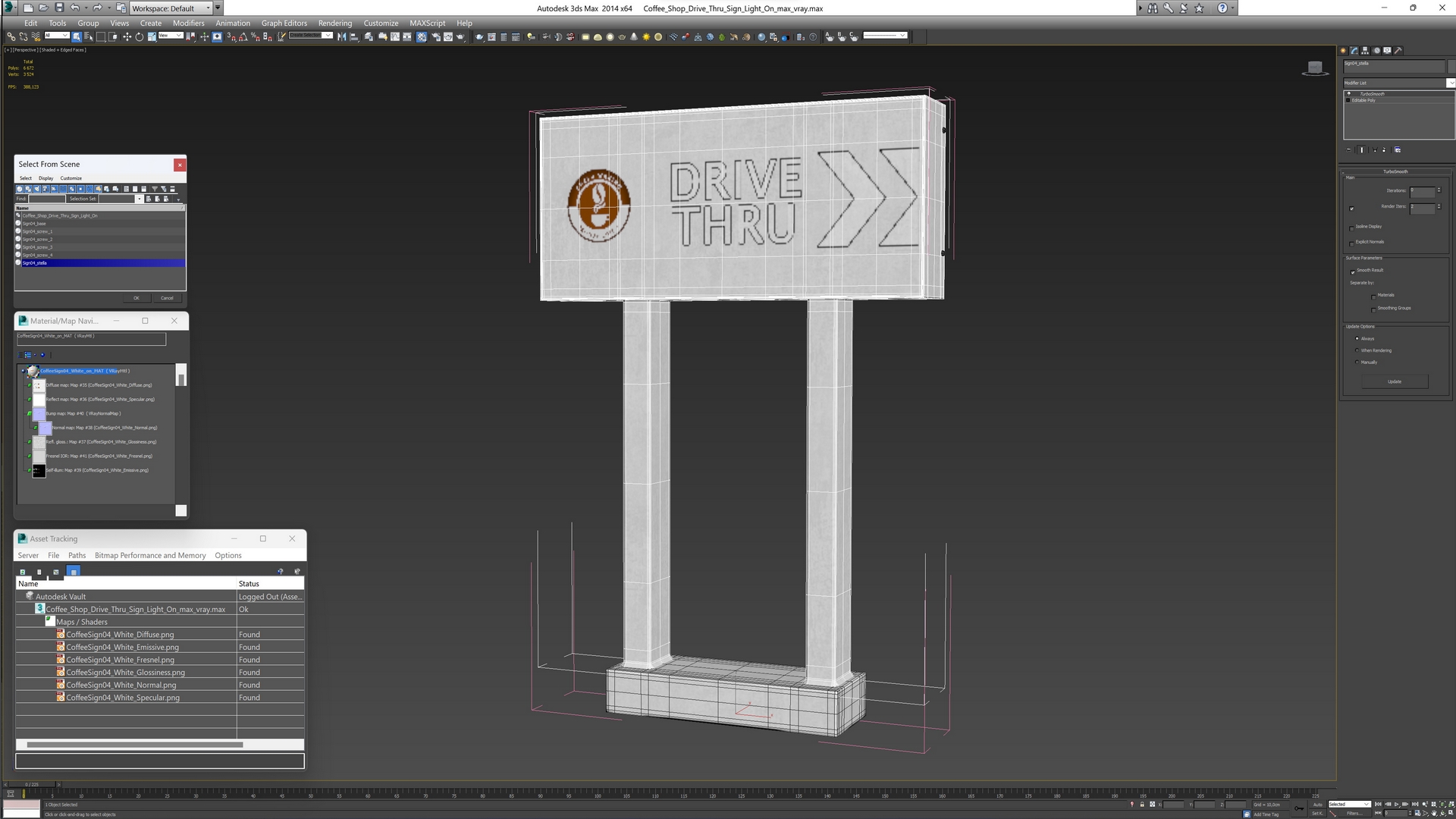Toggle the Angle Snap icon
The width and height of the screenshot is (1456, 819).
243,36
